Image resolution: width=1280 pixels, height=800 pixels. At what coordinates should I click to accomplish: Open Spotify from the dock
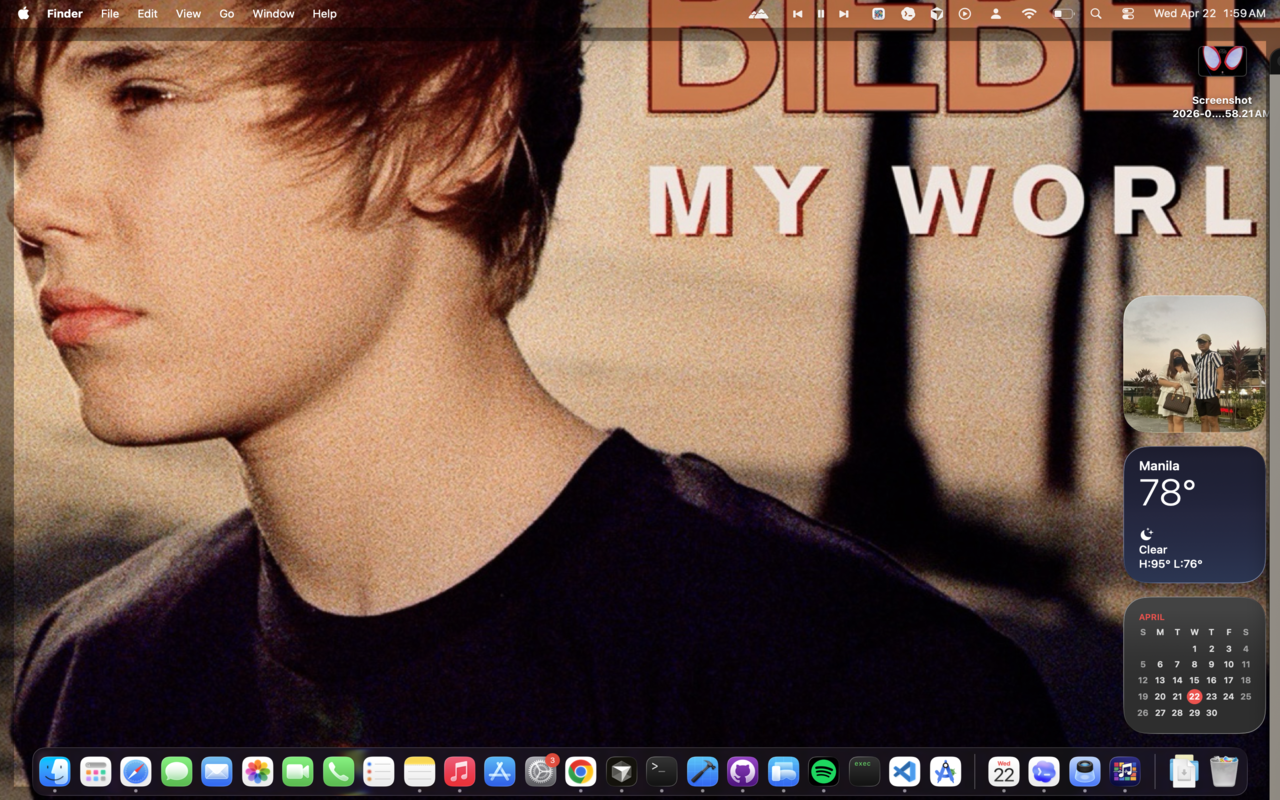823,771
